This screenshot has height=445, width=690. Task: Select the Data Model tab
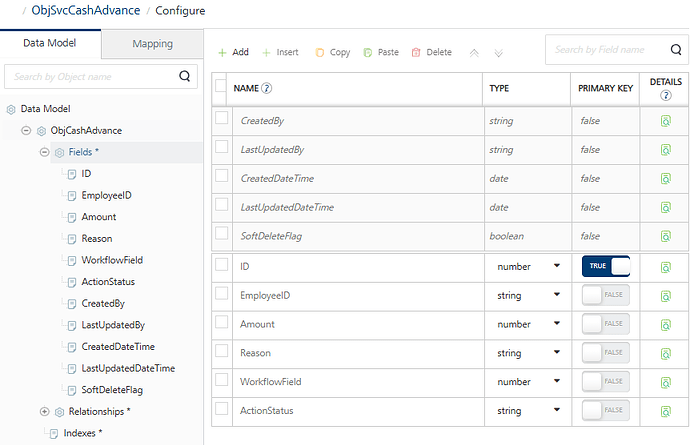coord(49,44)
